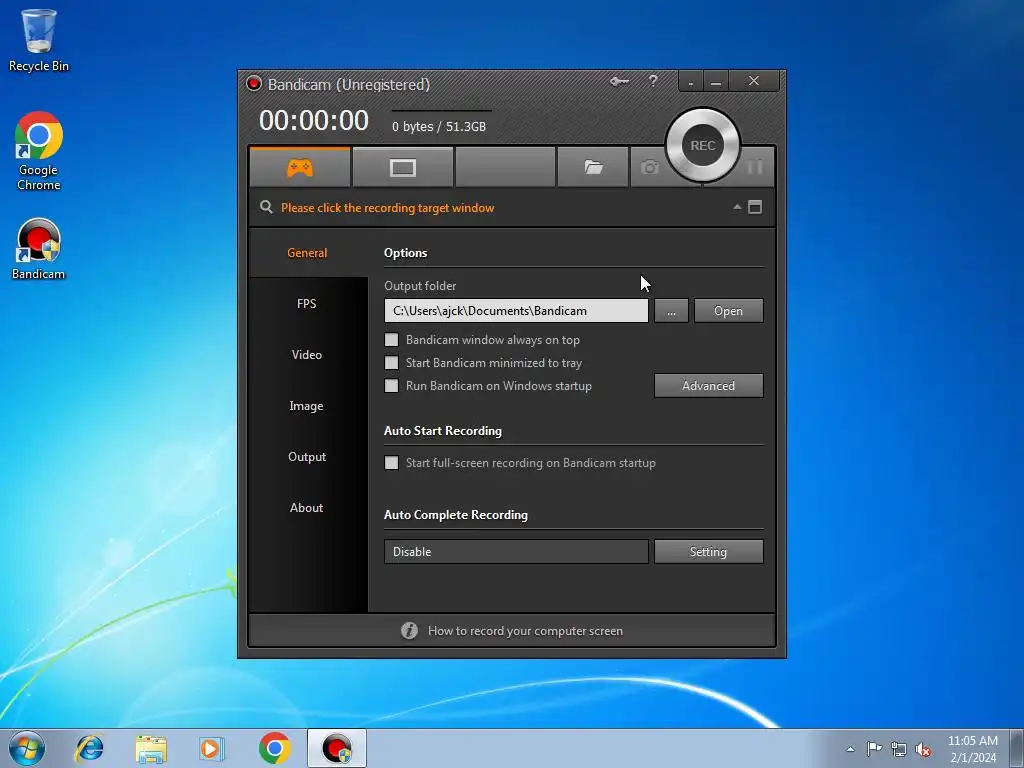Open help with the question mark icon
Viewport: 1024px width, 768px height.
pos(653,81)
